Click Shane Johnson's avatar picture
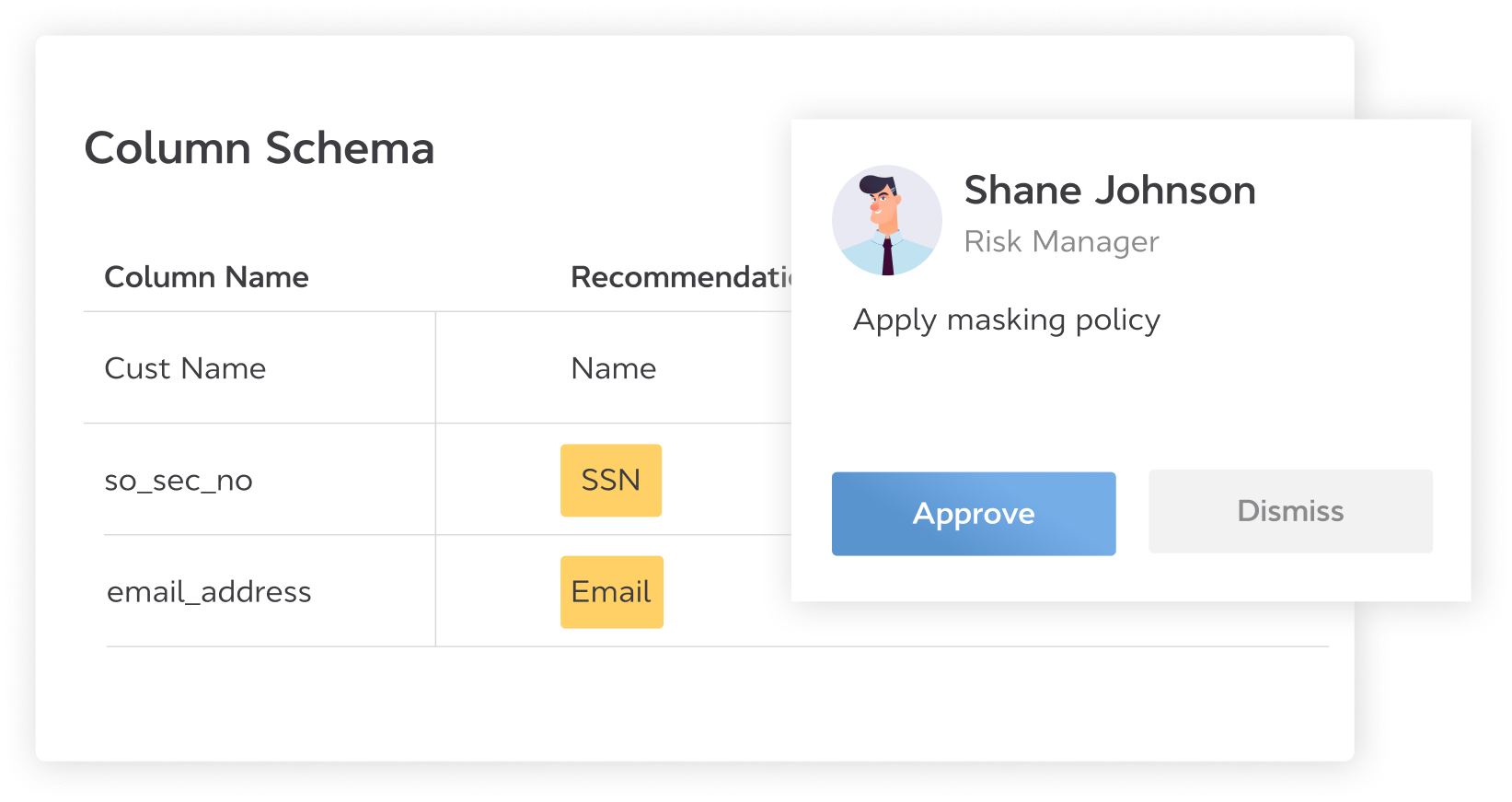 (886, 221)
